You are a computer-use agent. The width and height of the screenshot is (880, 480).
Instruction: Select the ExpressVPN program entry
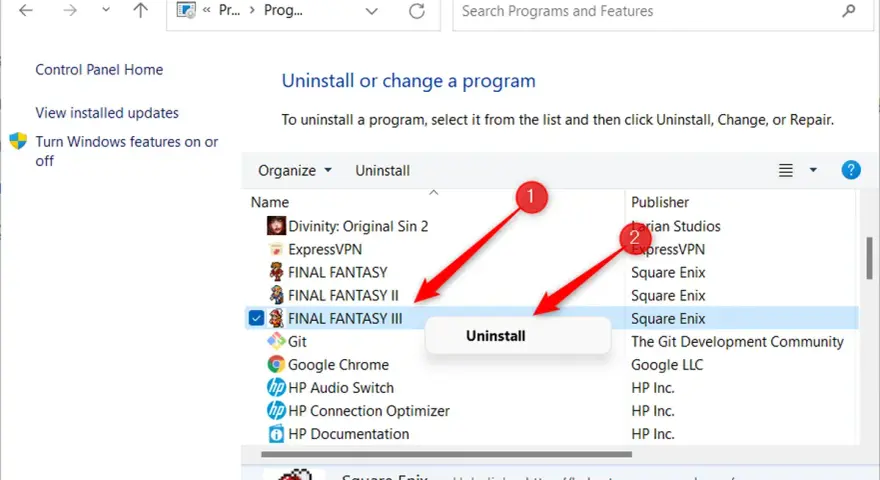pos(325,249)
